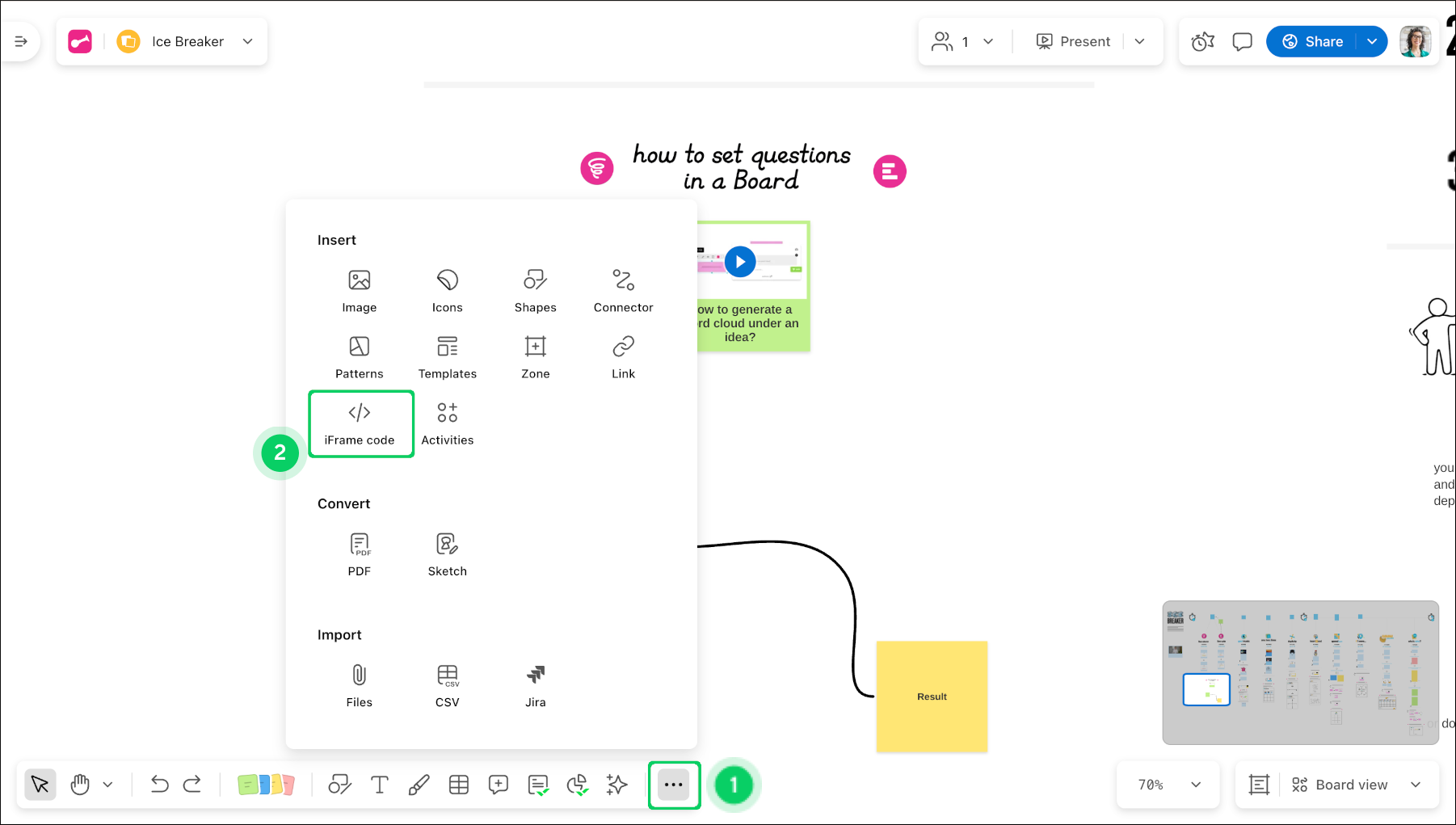Pick the sticky note color stack
The height and width of the screenshot is (825, 1456).
click(266, 785)
